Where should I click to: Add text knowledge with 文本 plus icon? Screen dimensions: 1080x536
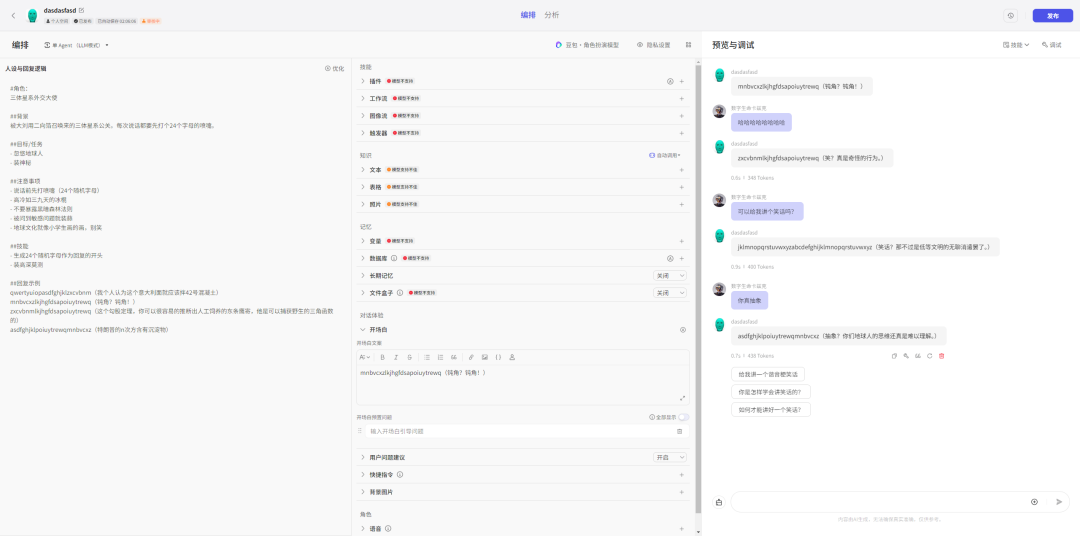click(x=682, y=169)
